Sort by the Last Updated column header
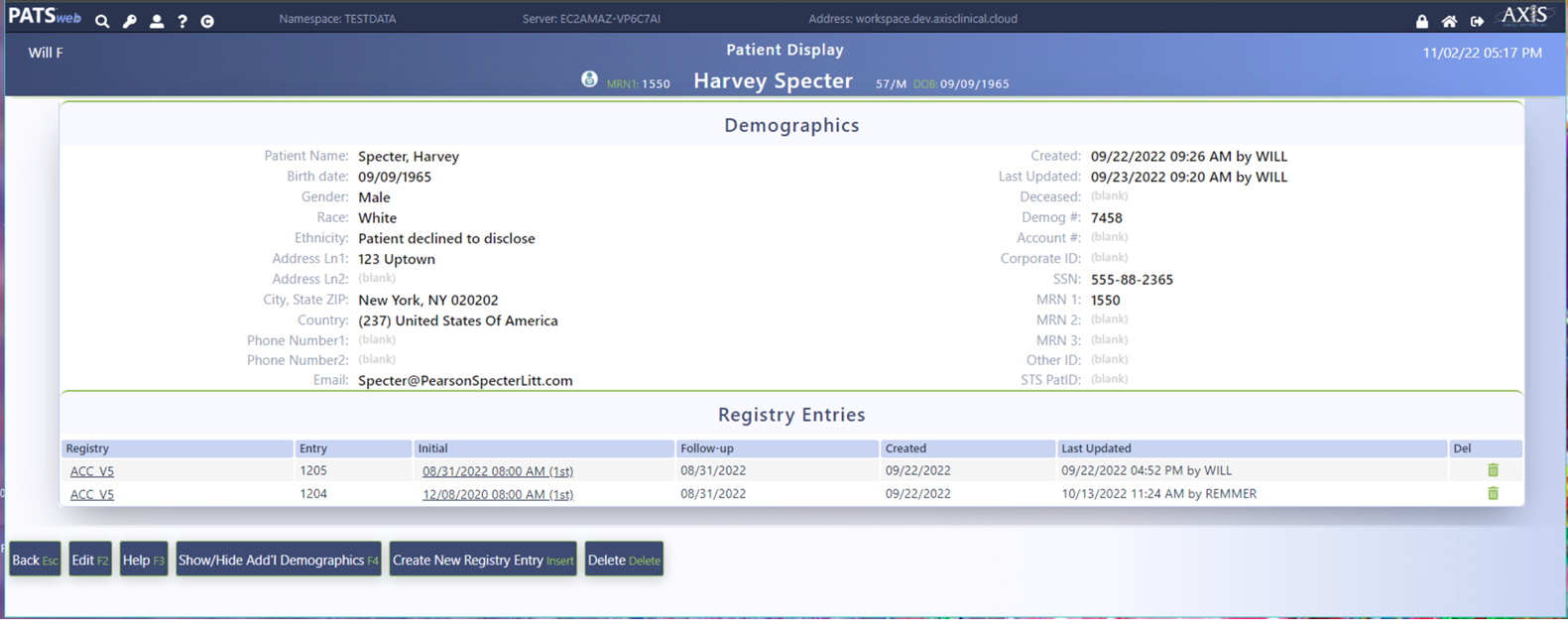Viewport: 1568px width, 635px height. pos(1252,448)
